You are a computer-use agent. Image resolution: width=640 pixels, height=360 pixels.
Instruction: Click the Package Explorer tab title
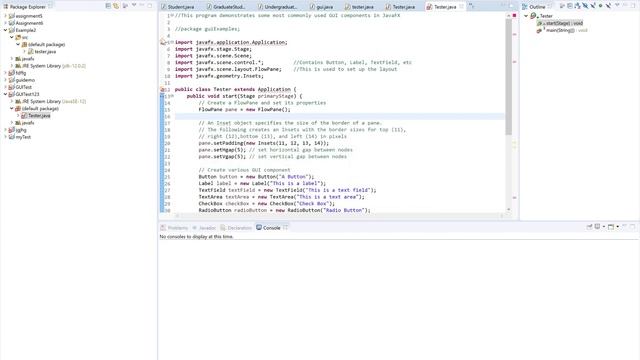[x=28, y=7]
